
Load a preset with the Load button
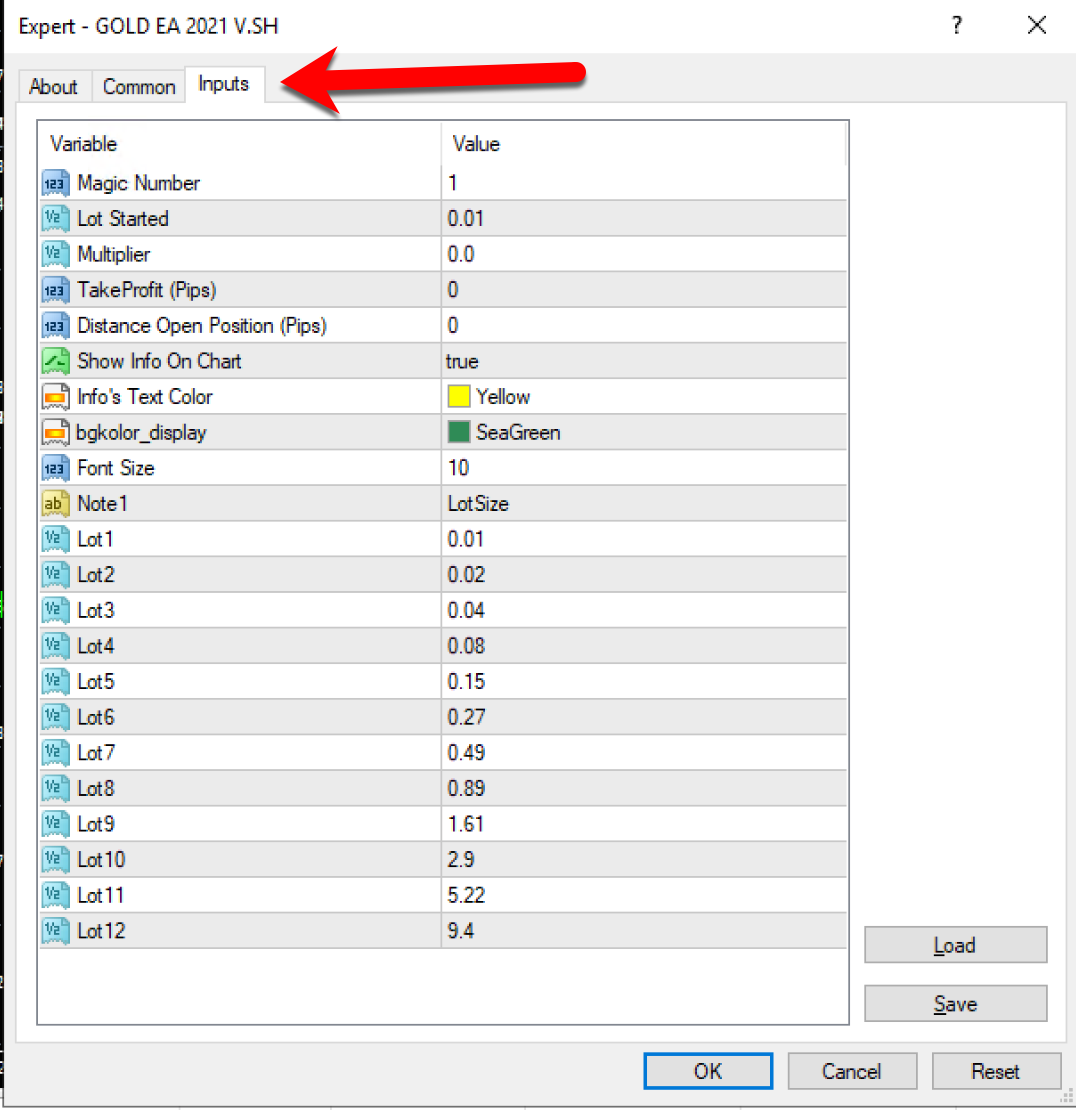coord(955,945)
